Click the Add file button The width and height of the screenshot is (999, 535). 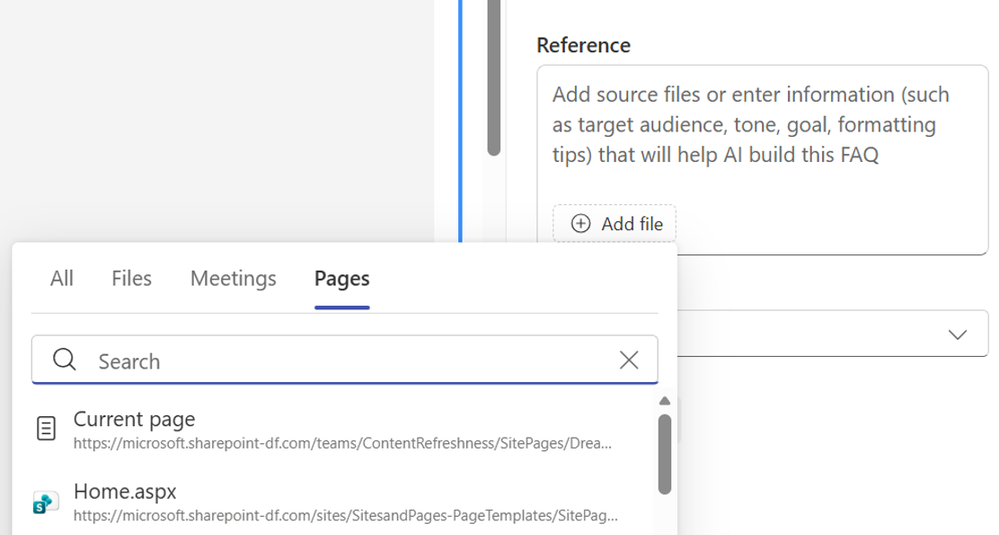614,224
